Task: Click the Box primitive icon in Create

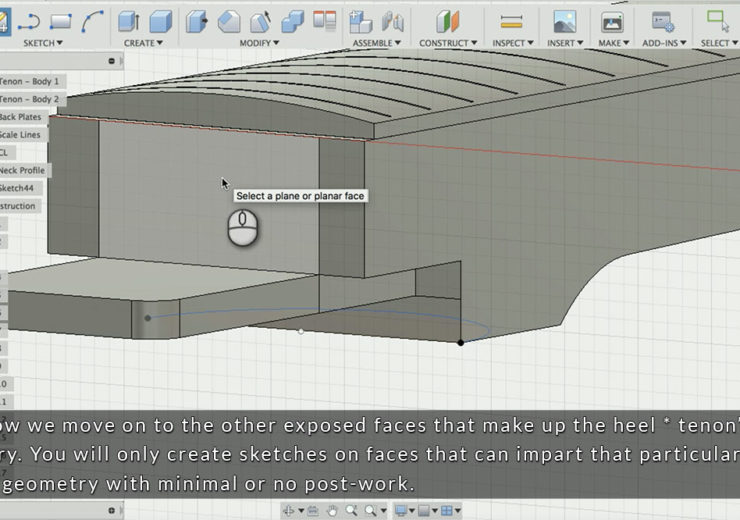Action: pos(161,20)
